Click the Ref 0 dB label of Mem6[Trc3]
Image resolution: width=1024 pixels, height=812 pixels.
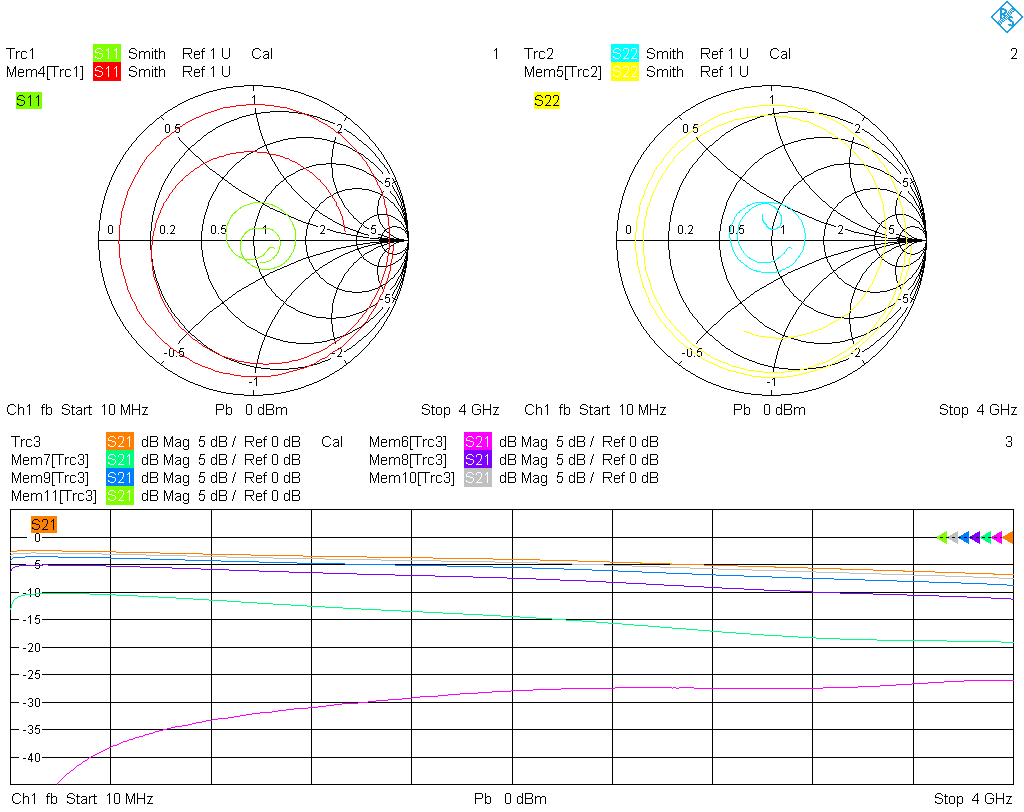pos(630,442)
